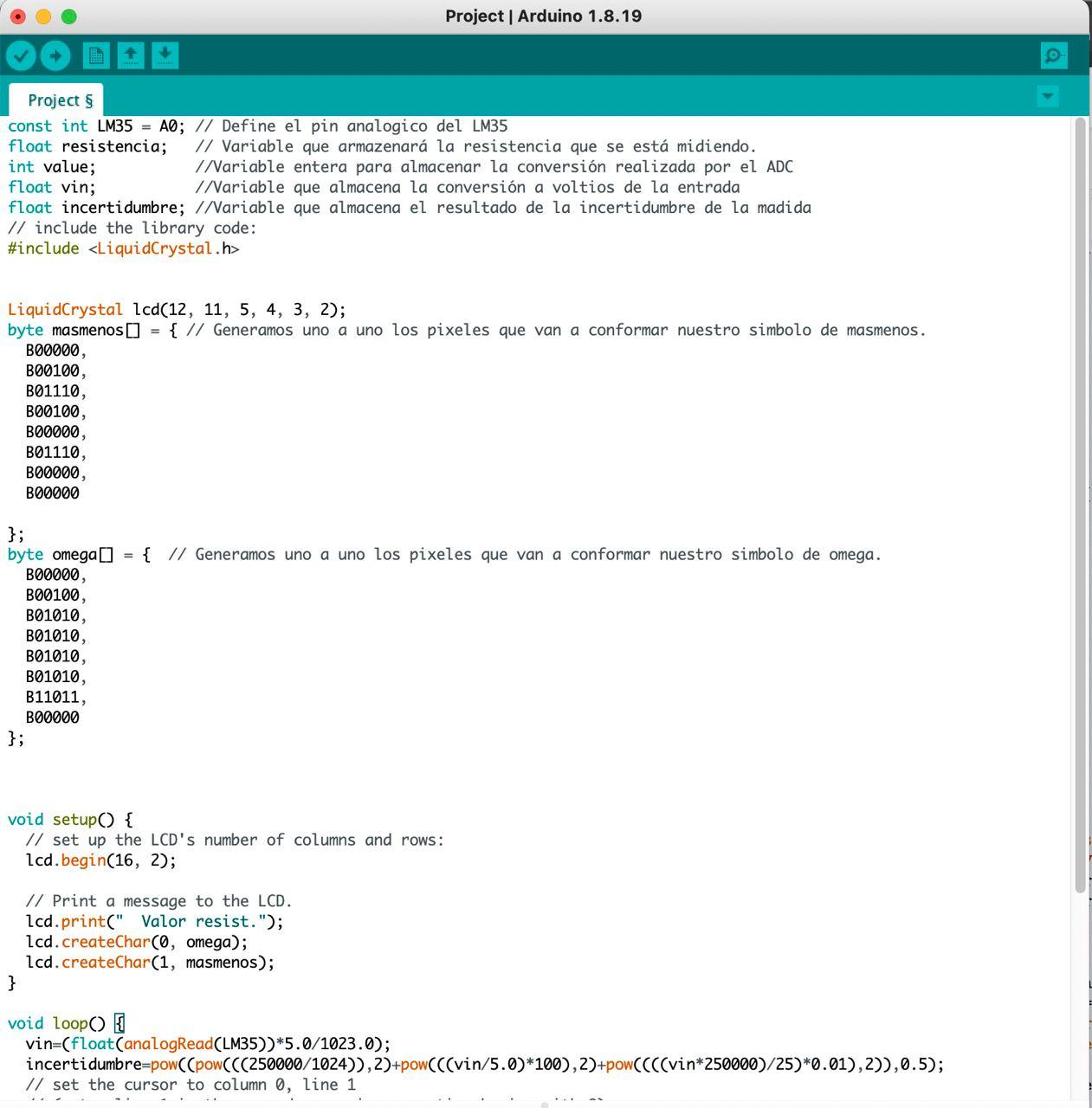1092x1108 pixels.
Task: Click on 'float vin;' declaration
Action: (52, 187)
